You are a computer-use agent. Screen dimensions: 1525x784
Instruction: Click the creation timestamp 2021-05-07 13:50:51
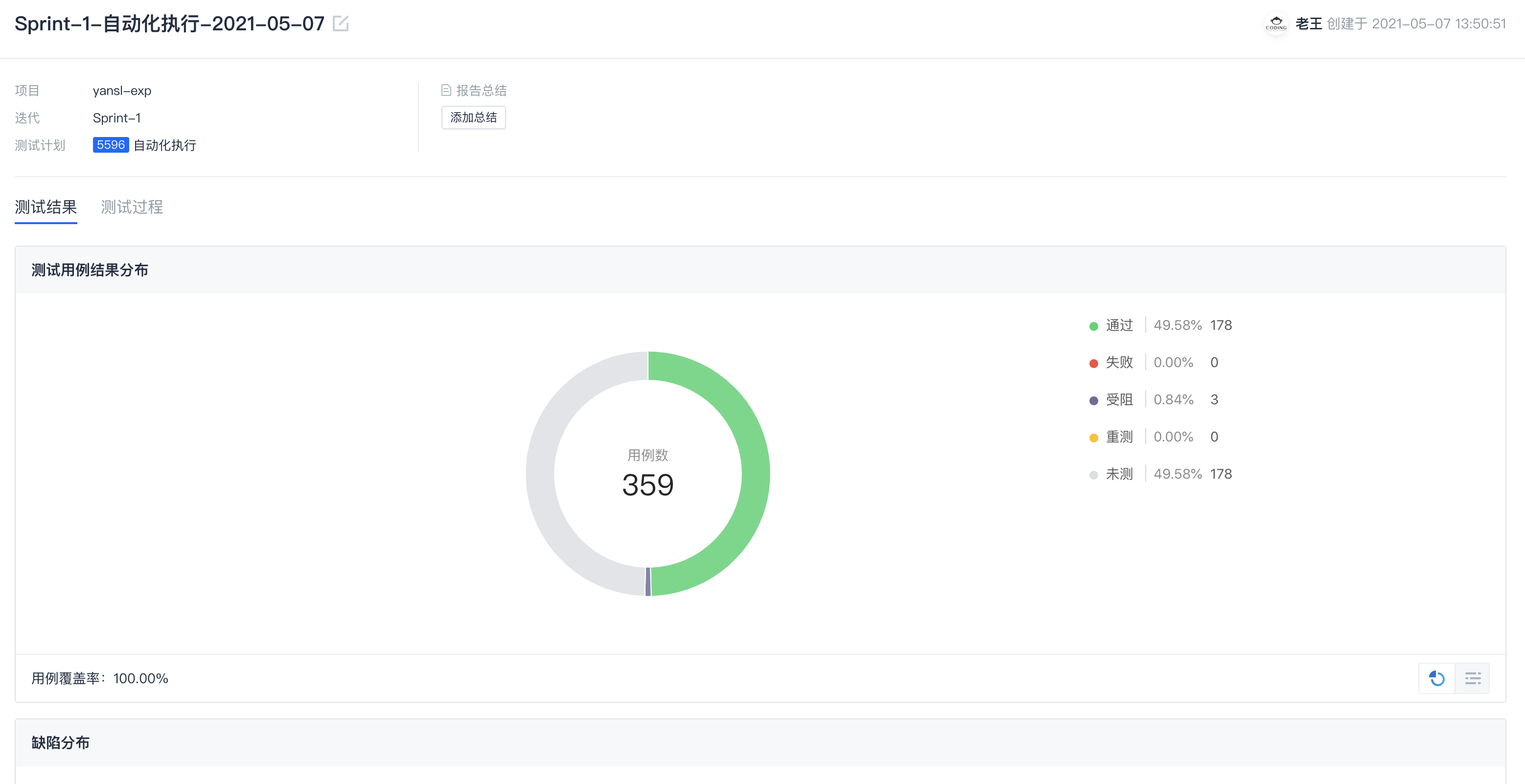point(1438,23)
